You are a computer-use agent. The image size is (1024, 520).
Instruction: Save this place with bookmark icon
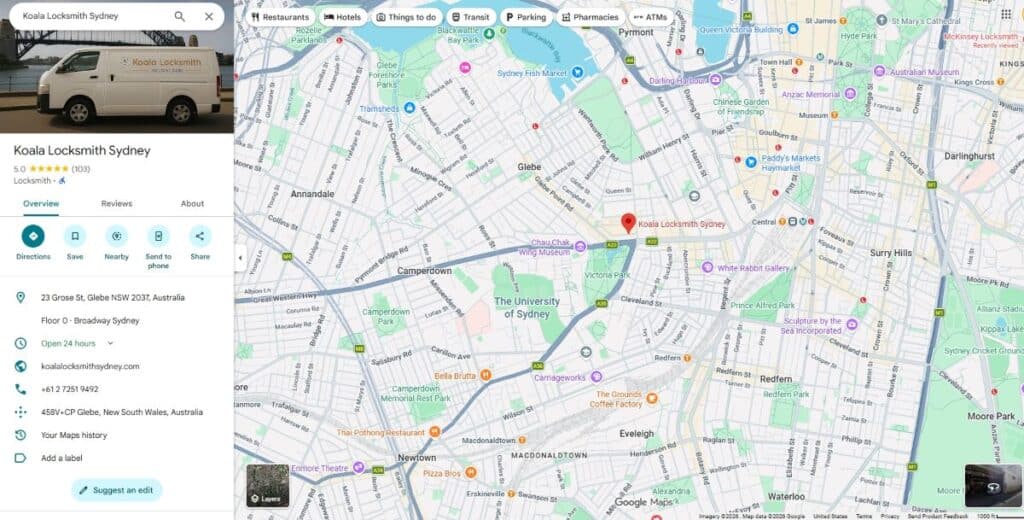click(x=75, y=236)
